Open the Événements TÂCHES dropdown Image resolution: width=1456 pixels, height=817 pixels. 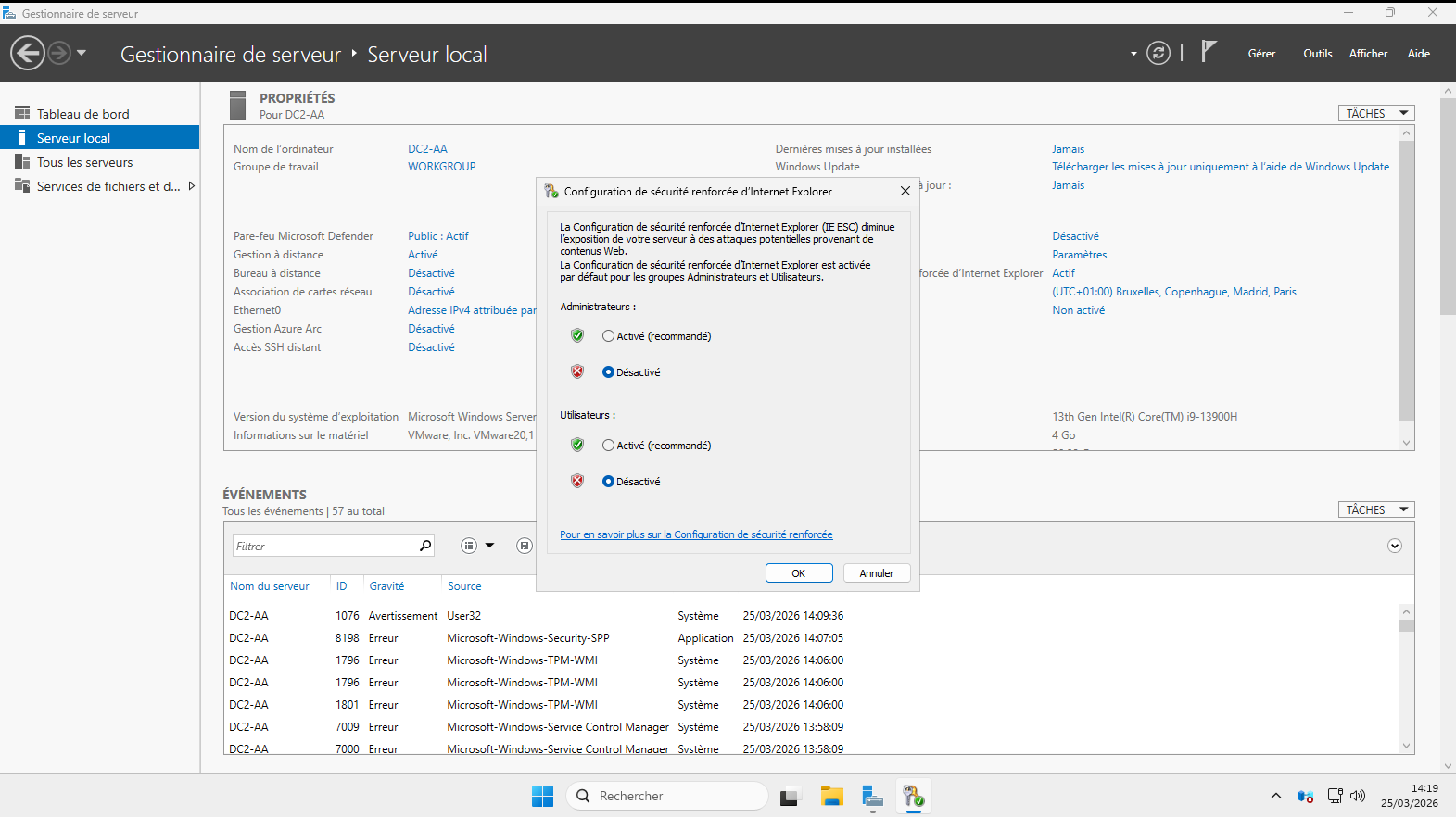(1376, 509)
